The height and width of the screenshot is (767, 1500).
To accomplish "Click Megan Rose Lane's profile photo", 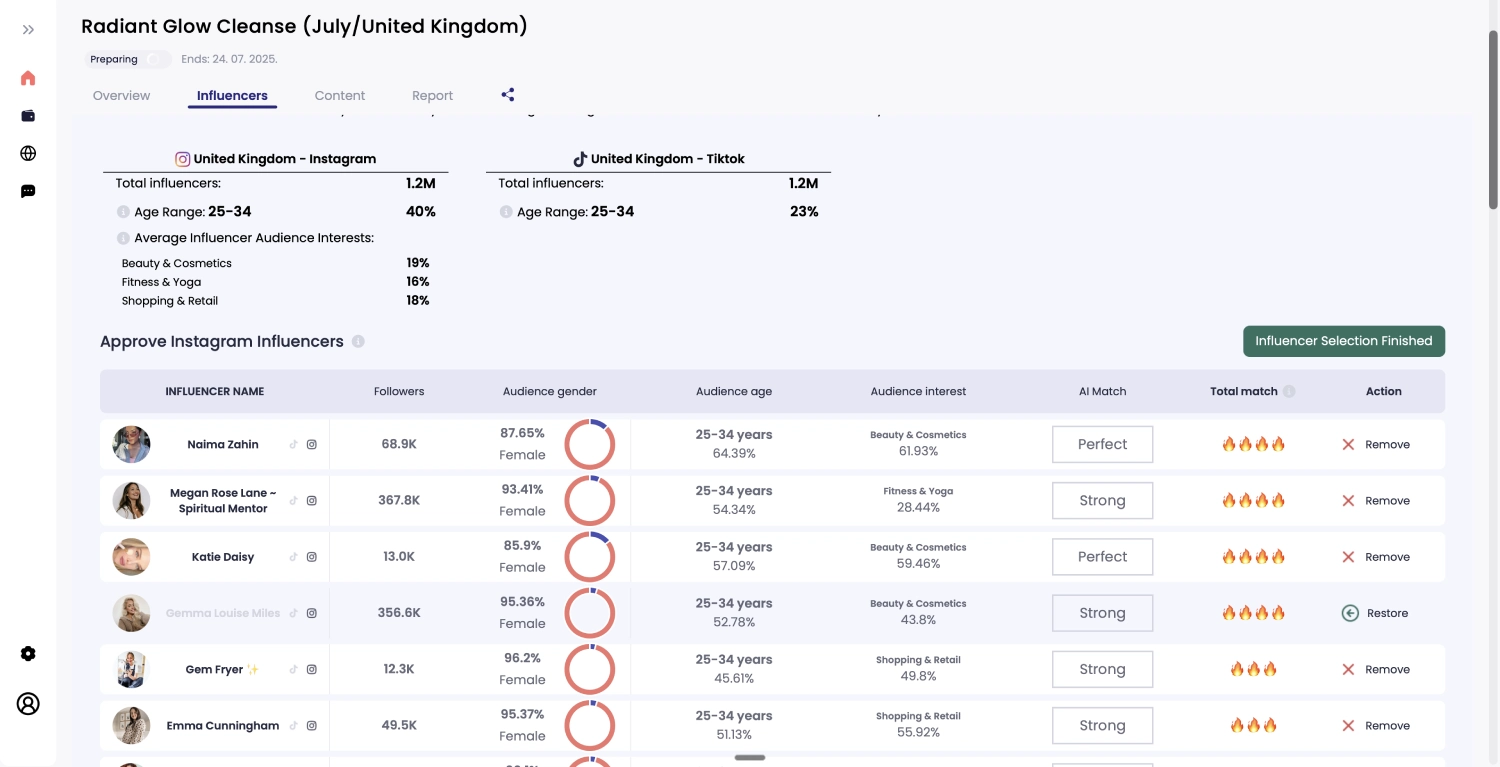I will coord(131,500).
